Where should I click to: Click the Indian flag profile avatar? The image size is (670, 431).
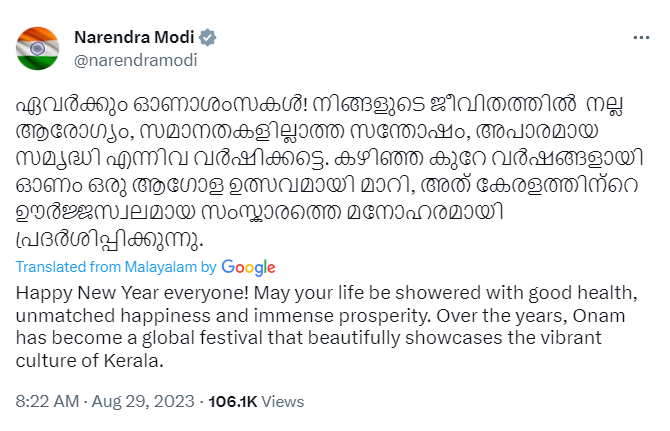38,49
